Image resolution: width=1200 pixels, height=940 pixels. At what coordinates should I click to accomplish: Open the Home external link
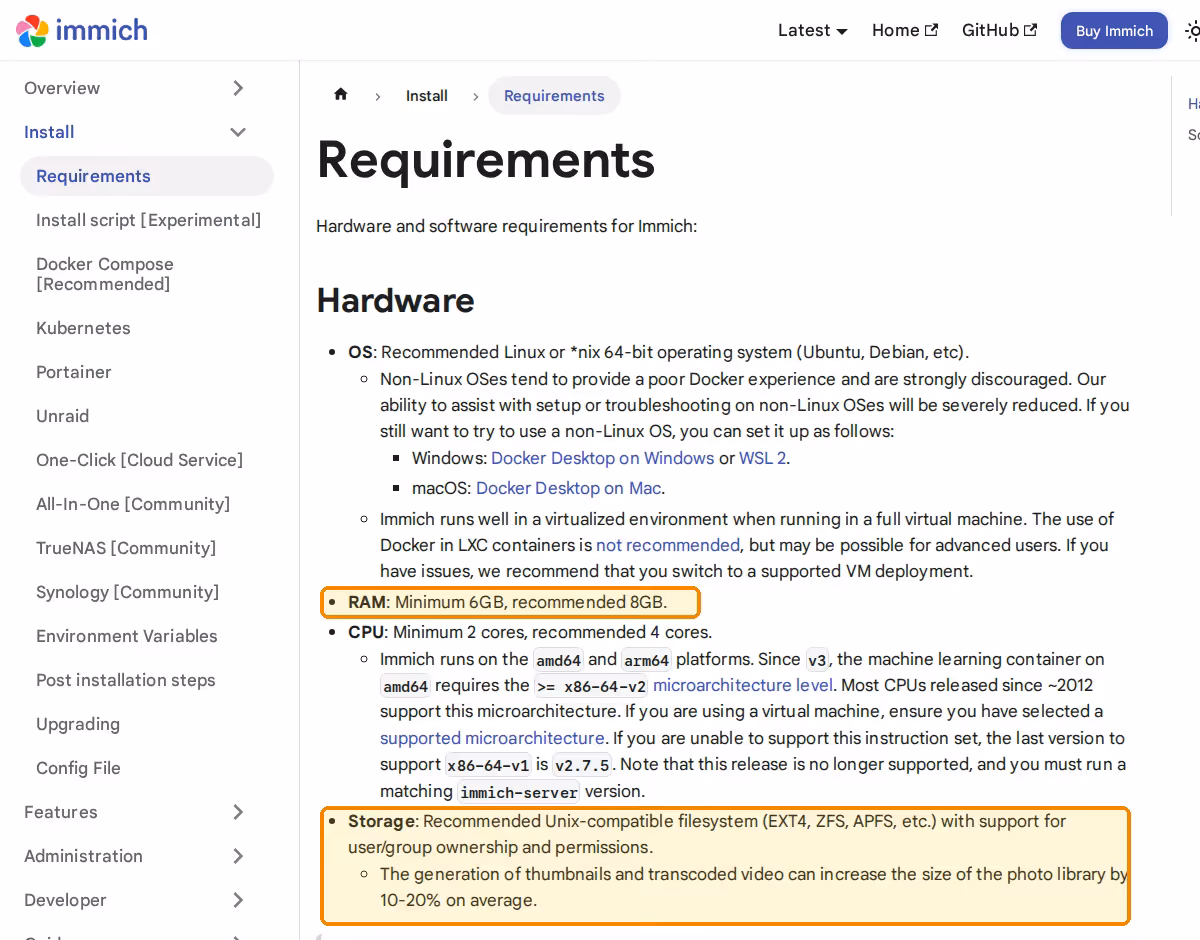[x=904, y=30]
